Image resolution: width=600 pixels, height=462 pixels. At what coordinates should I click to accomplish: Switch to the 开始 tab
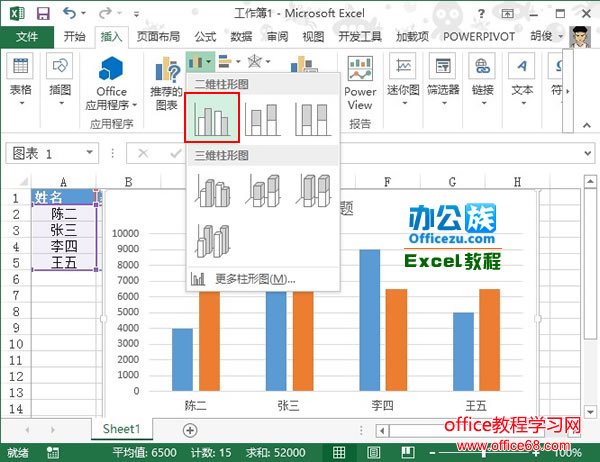click(75, 37)
